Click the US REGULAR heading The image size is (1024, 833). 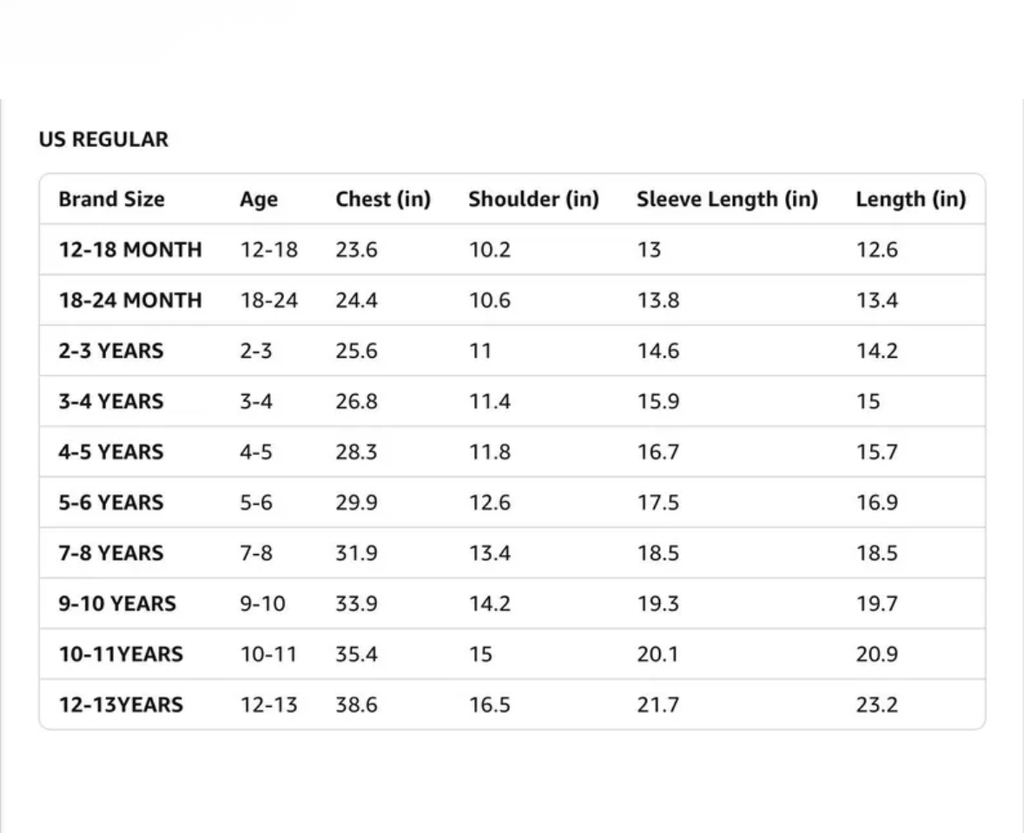point(104,140)
